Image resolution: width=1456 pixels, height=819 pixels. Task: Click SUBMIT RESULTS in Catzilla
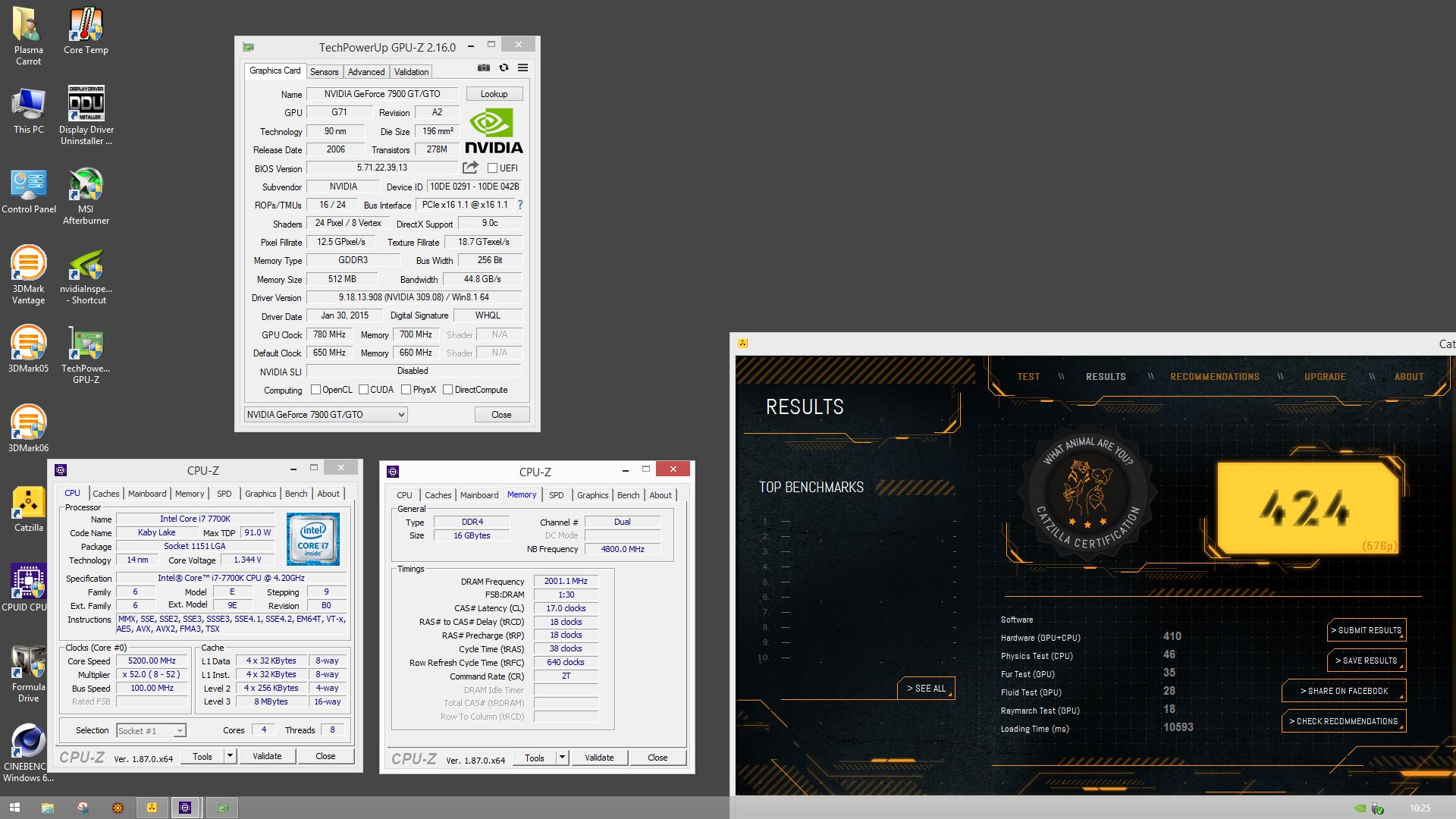[x=1367, y=630]
